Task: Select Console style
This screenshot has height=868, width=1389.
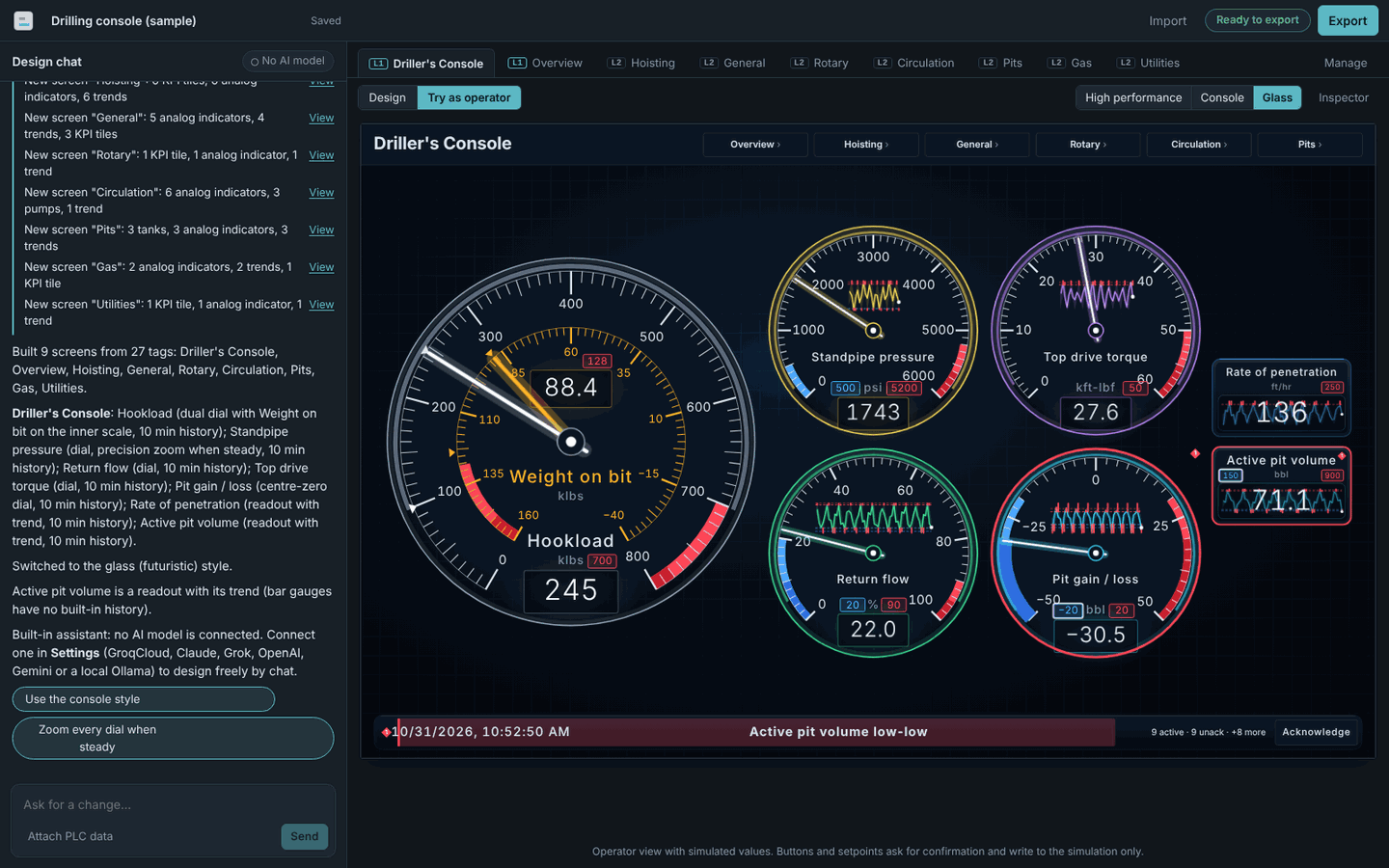Action: coord(1222,97)
